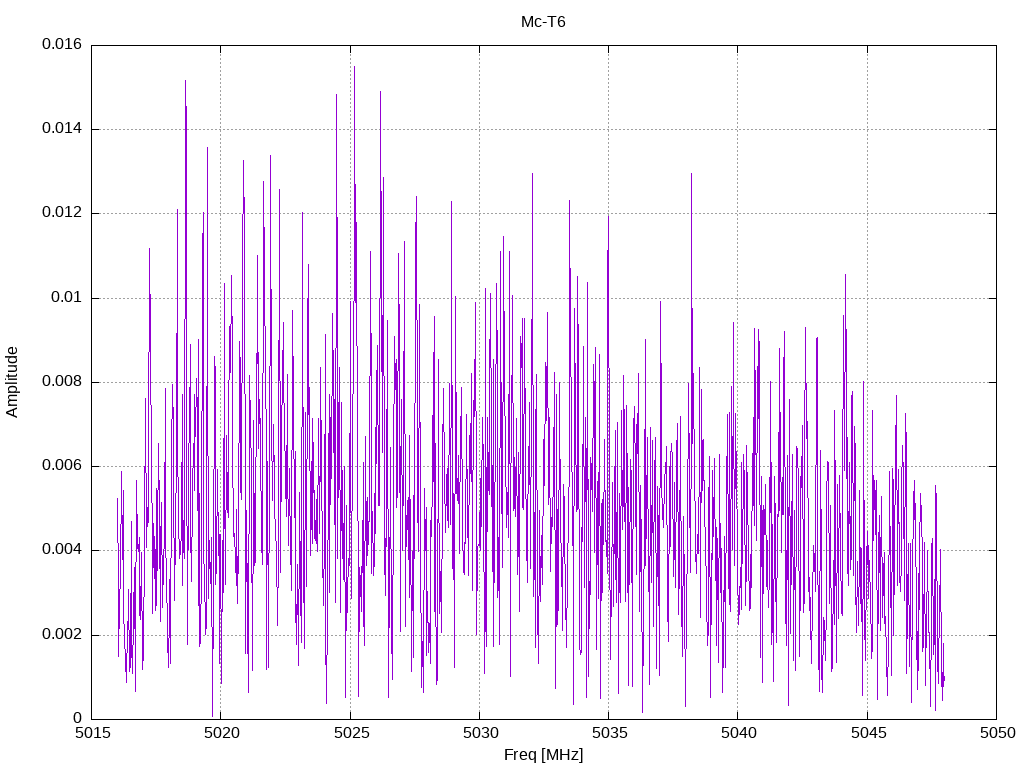Click the y-axis tick label 0.006
The image size is (1024, 768).
[x=62, y=466]
